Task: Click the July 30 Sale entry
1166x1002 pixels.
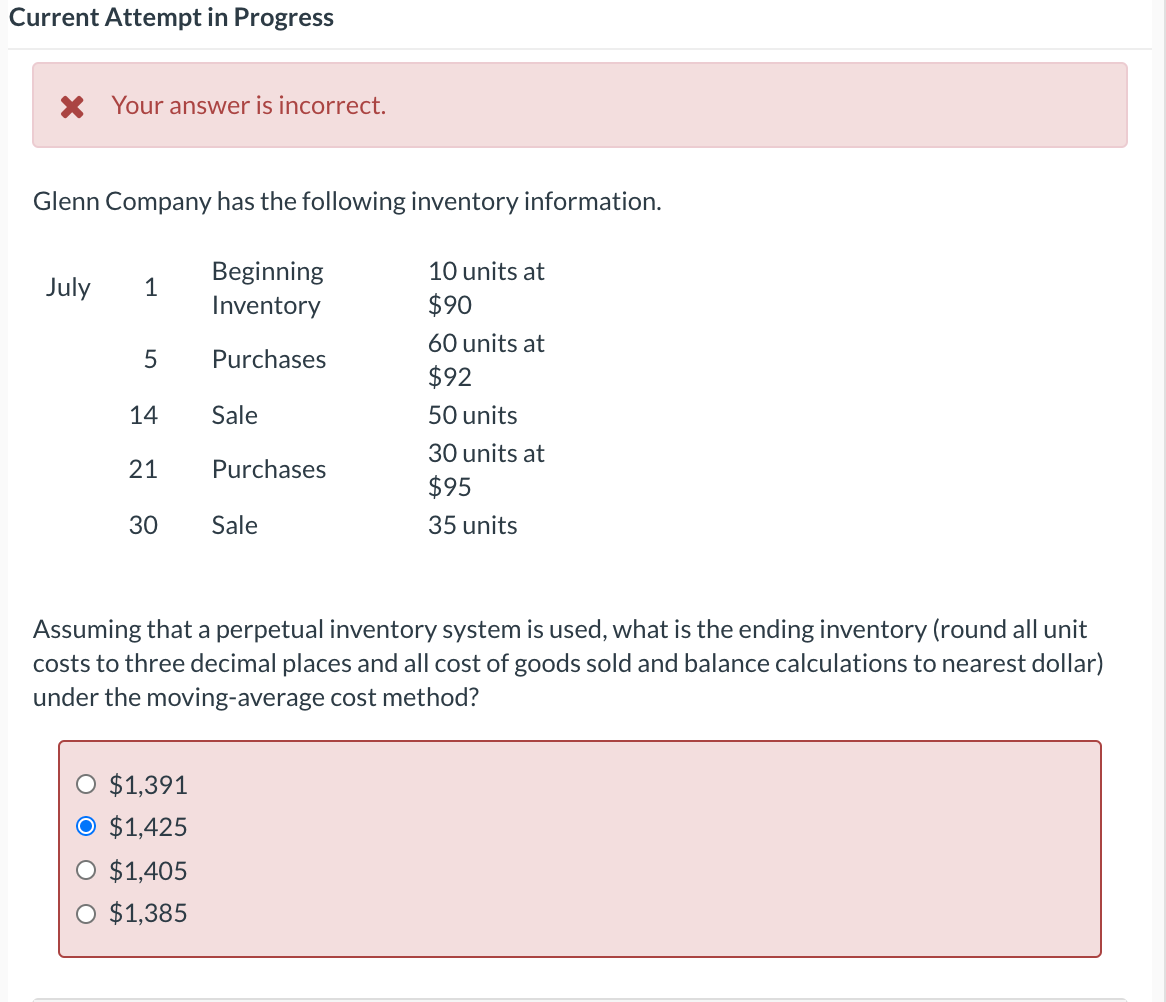Action: pyautogui.click(x=234, y=524)
